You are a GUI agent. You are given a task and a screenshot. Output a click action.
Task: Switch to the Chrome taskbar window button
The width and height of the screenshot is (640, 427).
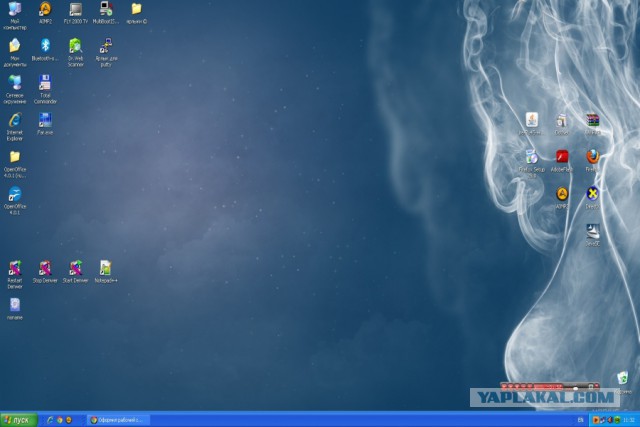pyautogui.click(x=118, y=420)
